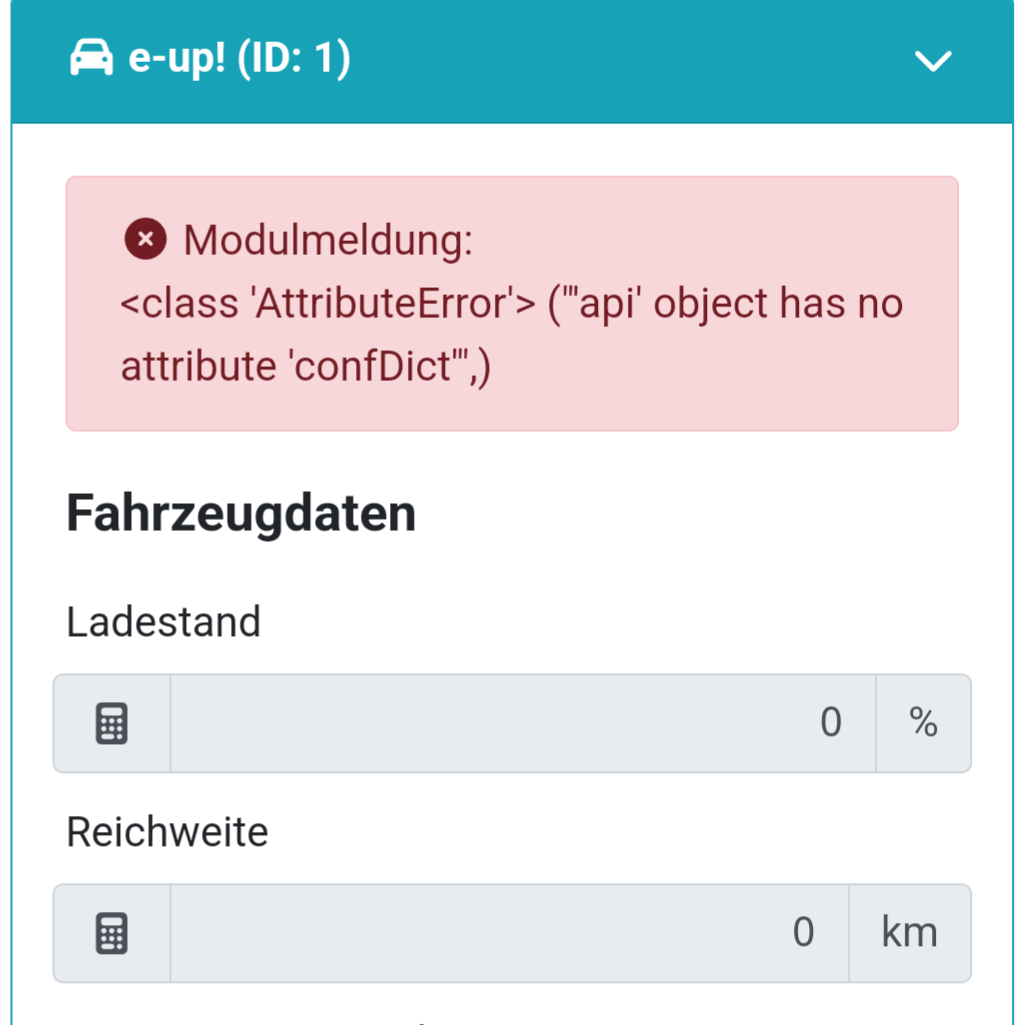1020x1025 pixels.
Task: Click the e-up! (ID: 1) panel title
Action: pyautogui.click(x=240, y=58)
